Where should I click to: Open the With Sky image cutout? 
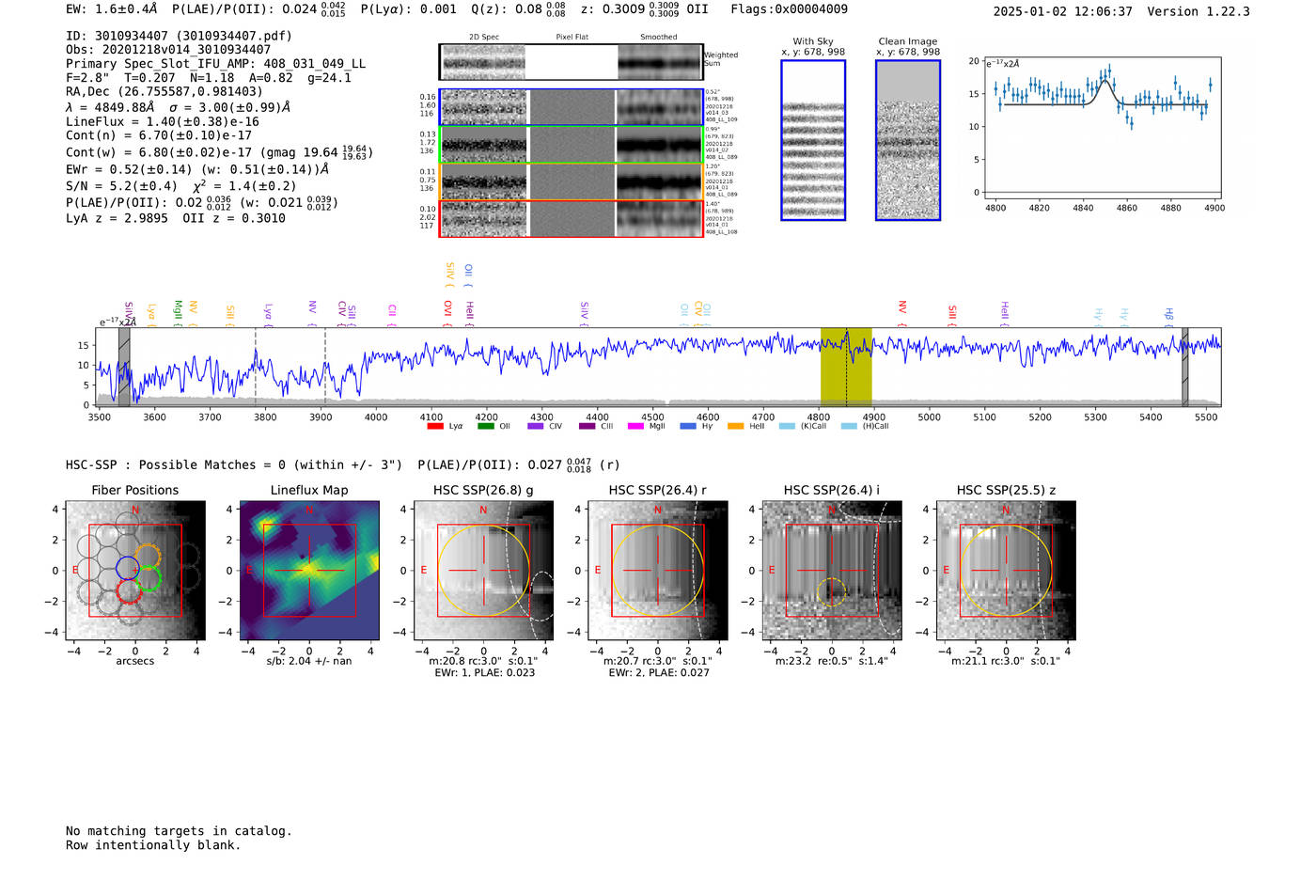(x=813, y=140)
